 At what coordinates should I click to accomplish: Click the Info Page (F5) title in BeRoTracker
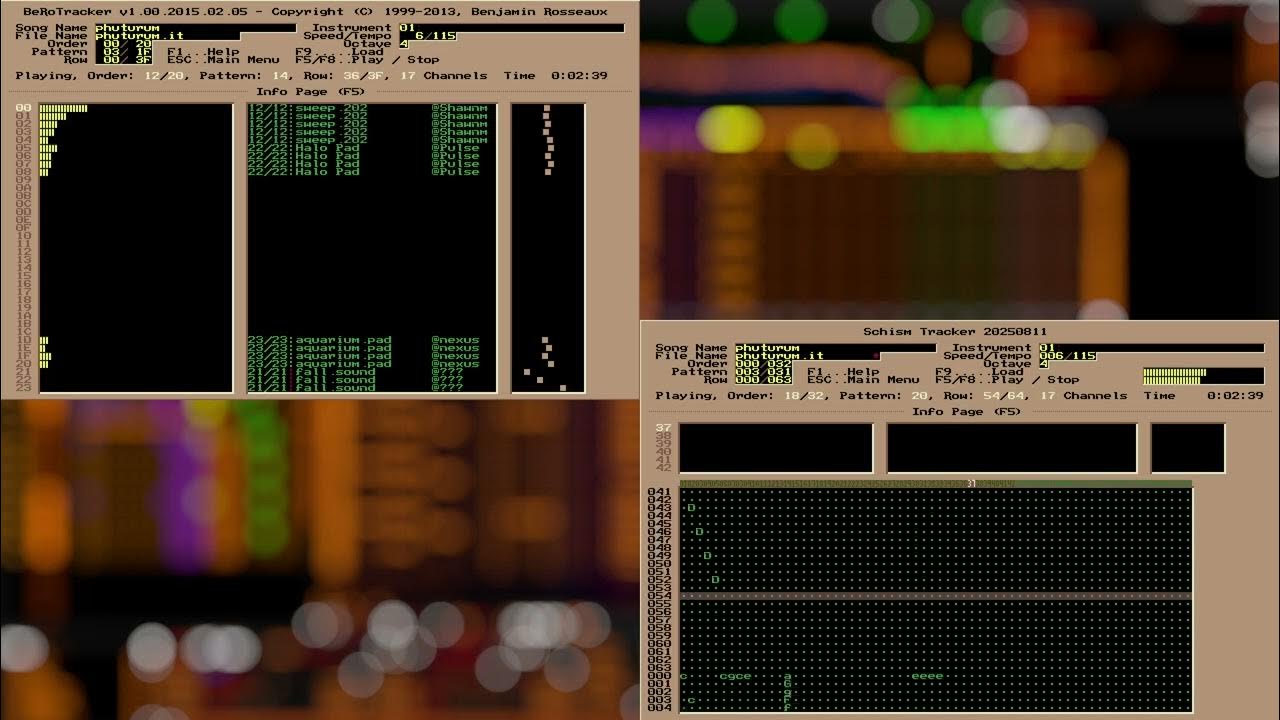click(x=311, y=92)
